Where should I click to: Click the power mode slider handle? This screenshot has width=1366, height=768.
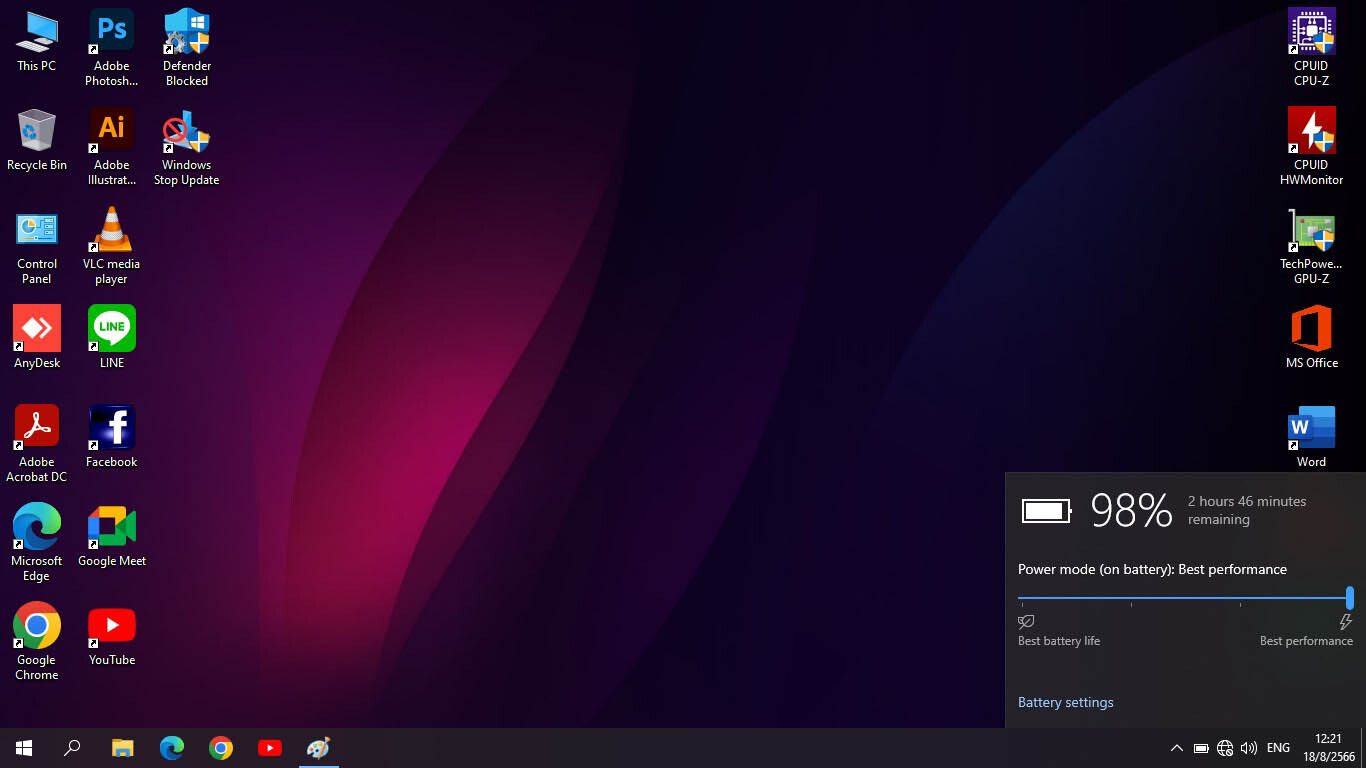point(1350,598)
